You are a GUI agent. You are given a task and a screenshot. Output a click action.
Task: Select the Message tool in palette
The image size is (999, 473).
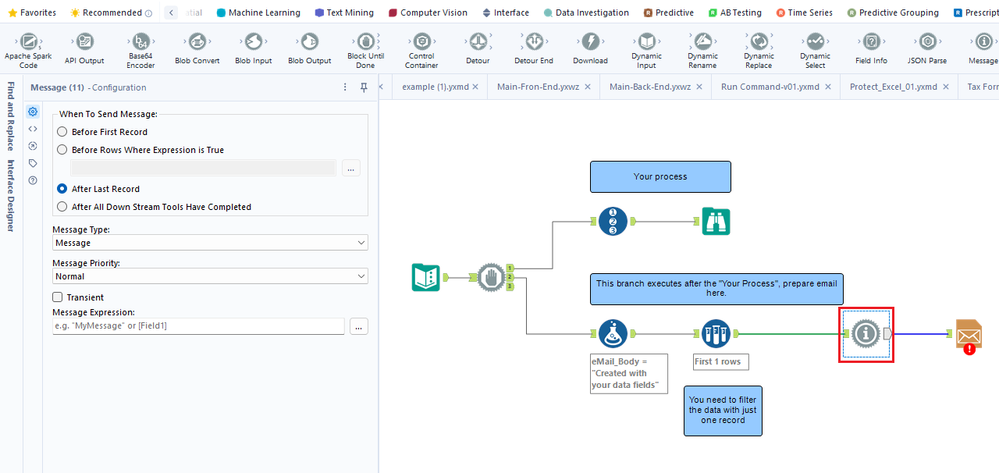click(x=982, y=49)
